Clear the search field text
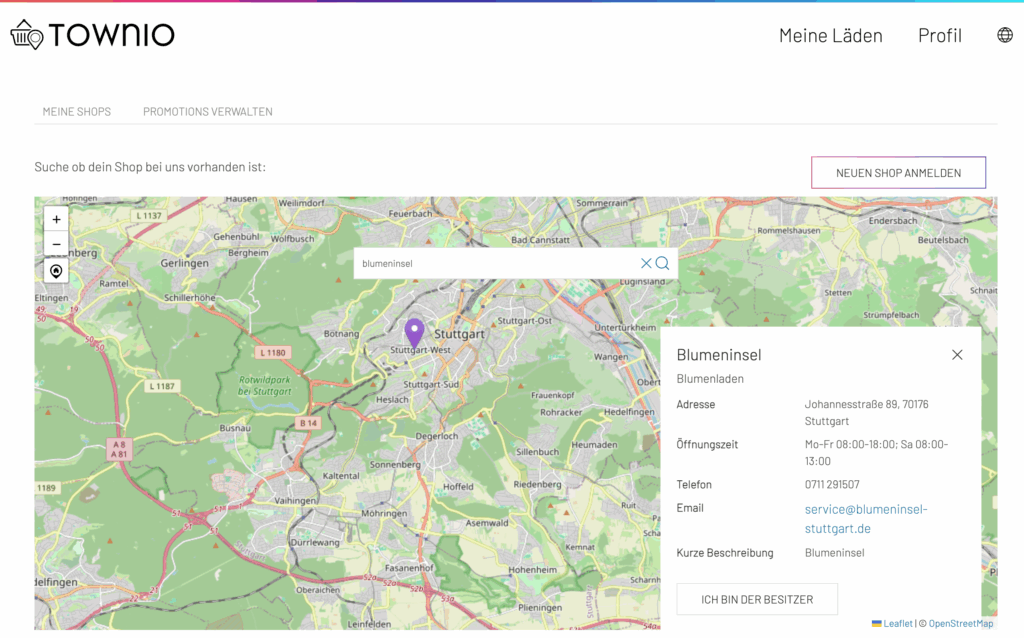 [646, 263]
